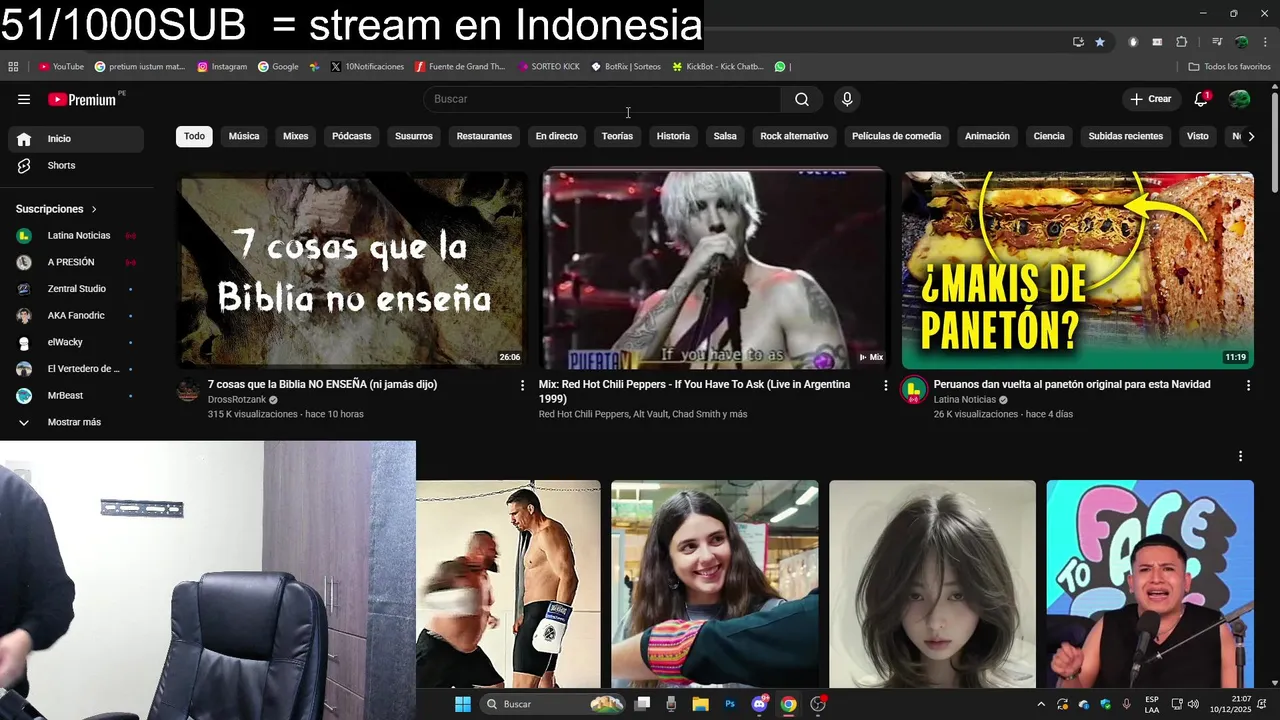1280x720 pixels.
Task: Open the YouTube account avatar menu
Action: tap(1239, 99)
